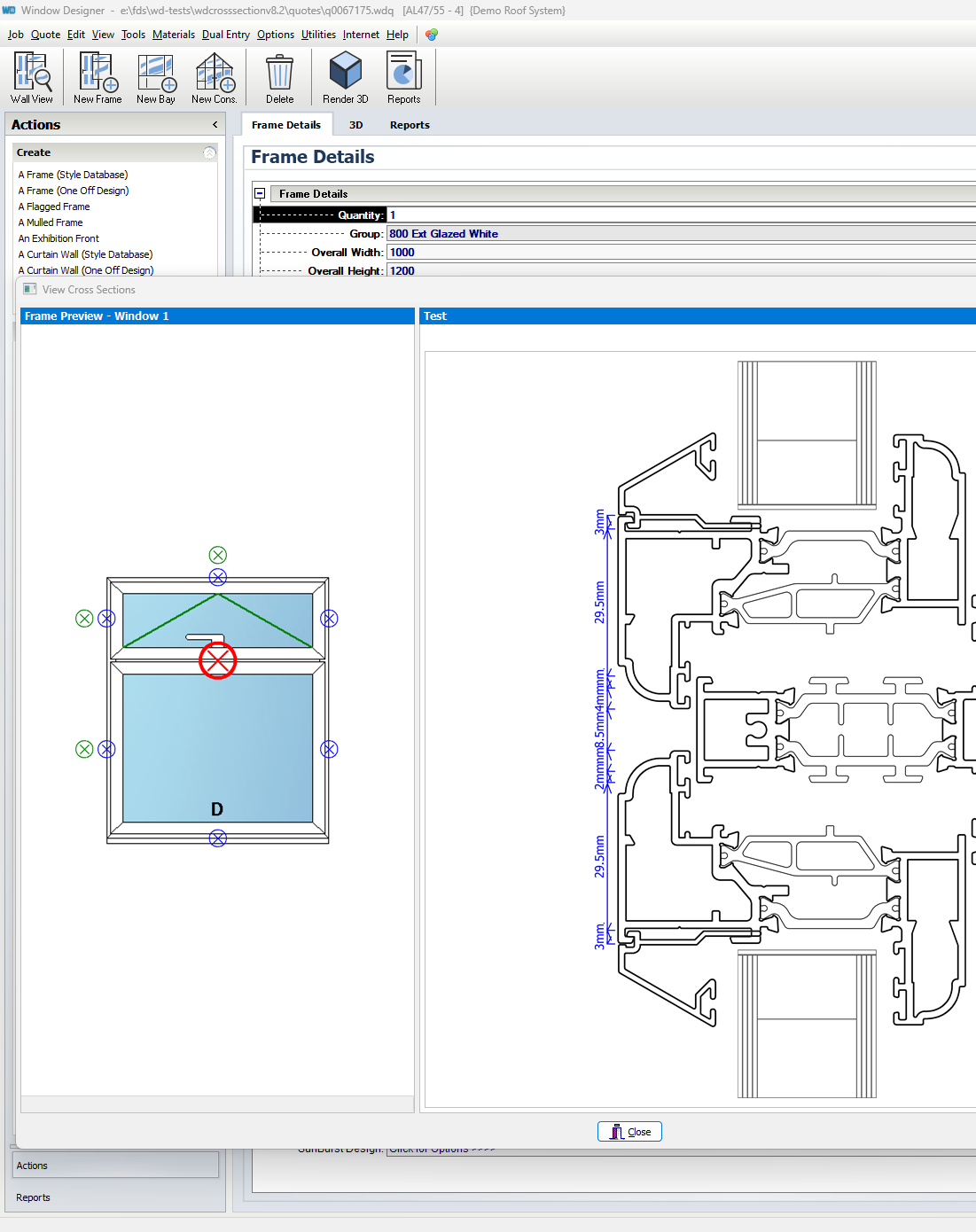Select the green upper-left cross-section marker
Viewport: 976px width, 1232px height.
pos(84,619)
